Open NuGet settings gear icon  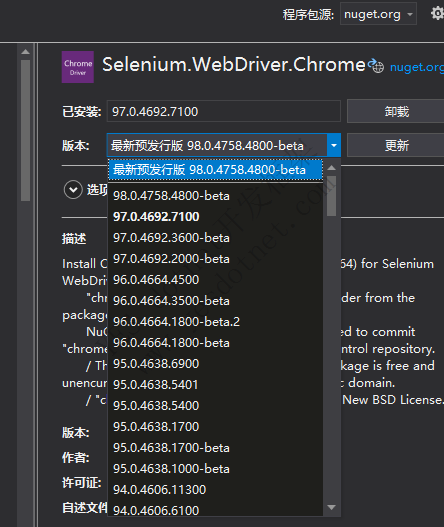437,14
